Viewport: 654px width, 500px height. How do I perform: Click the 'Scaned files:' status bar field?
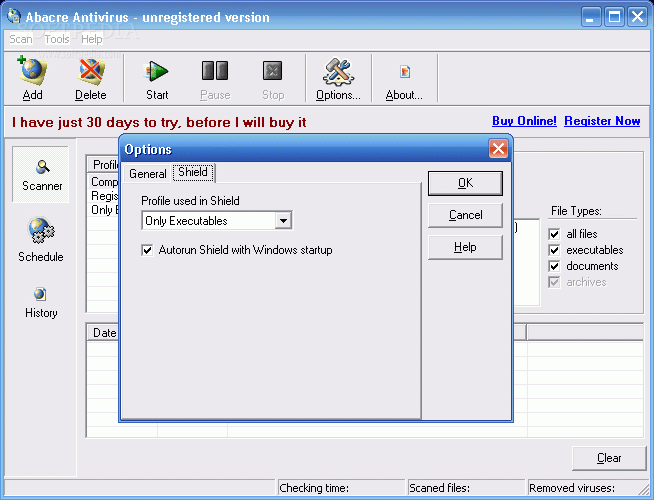tap(466, 488)
